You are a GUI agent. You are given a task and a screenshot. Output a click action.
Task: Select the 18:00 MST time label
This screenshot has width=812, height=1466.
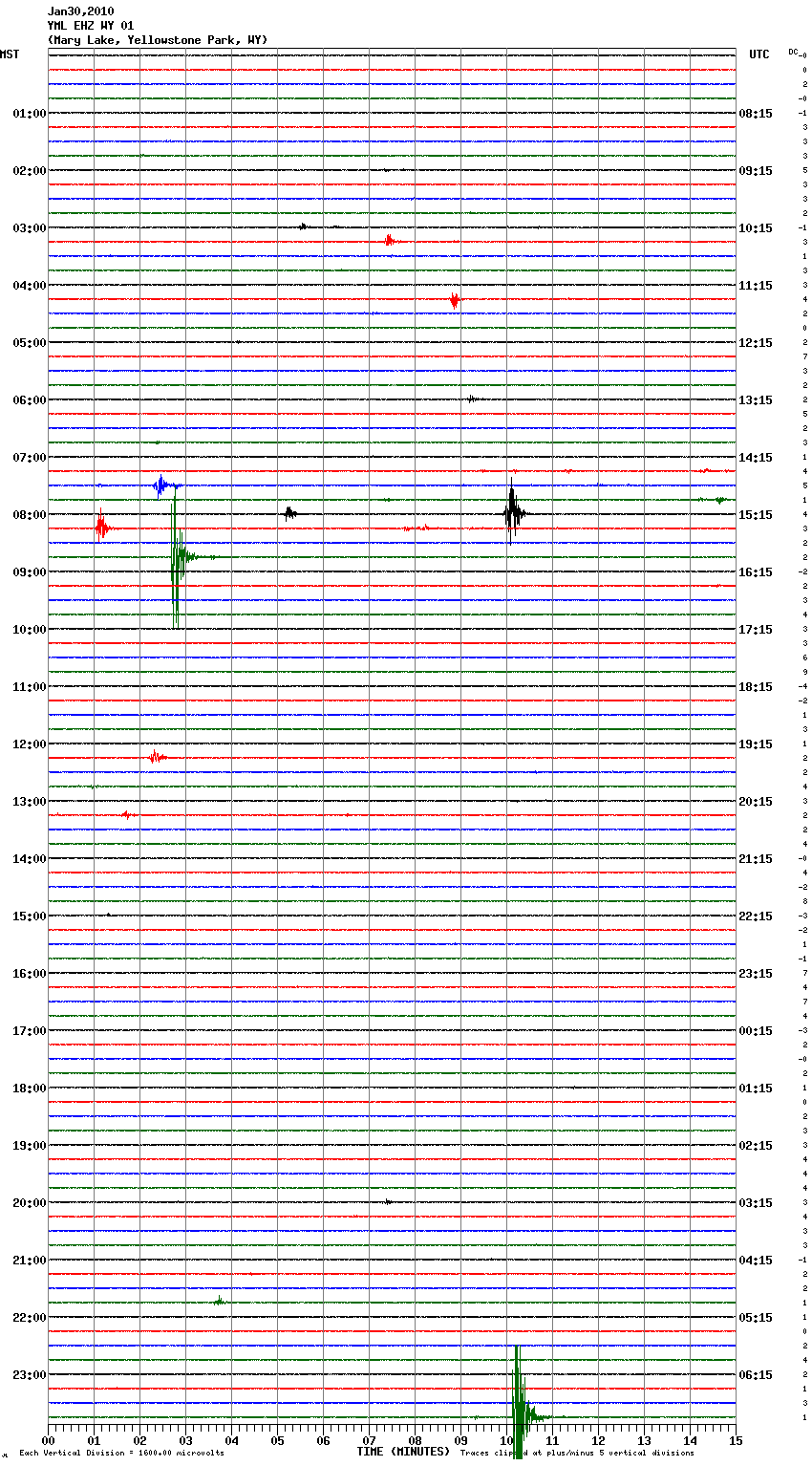coord(30,1089)
